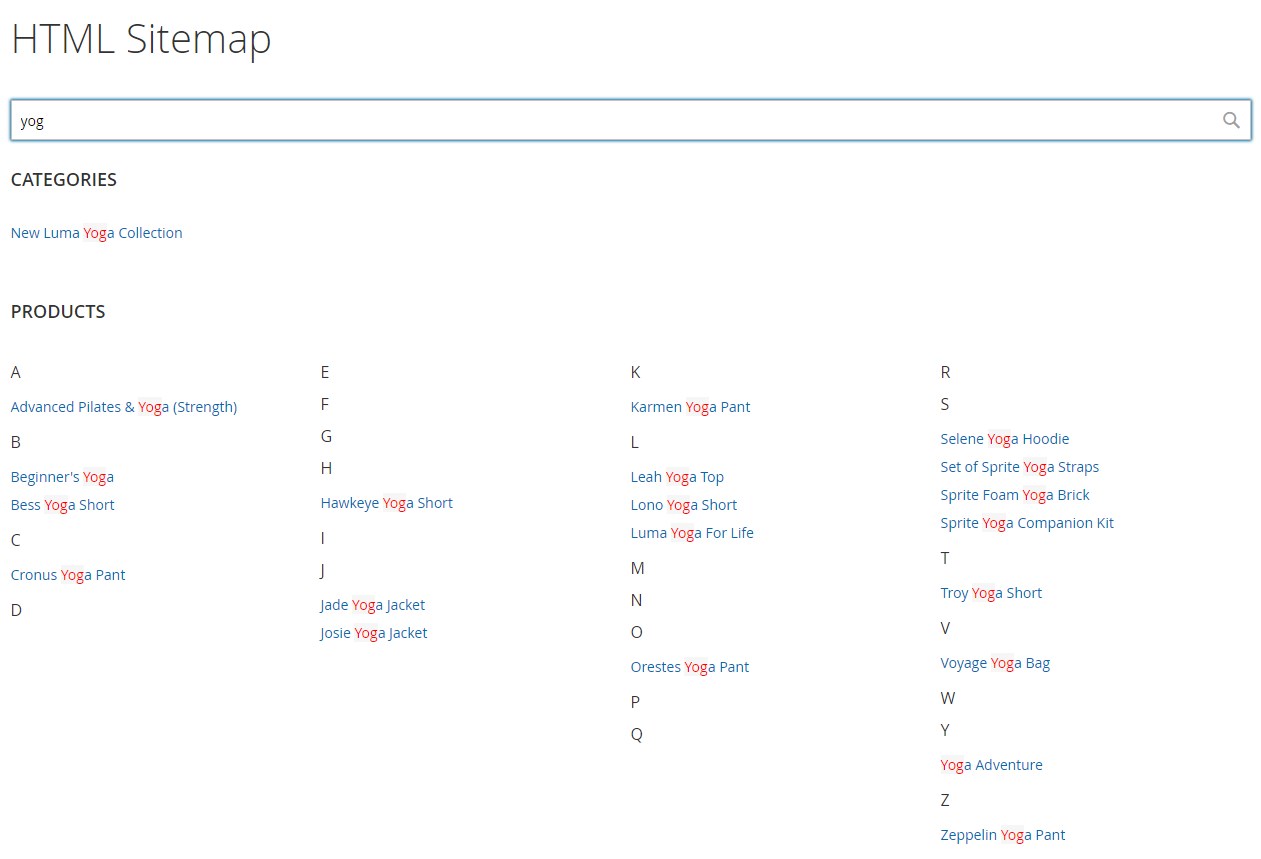The width and height of the screenshot is (1261, 859).
Task: Click letter M group heading
Action: (638, 568)
